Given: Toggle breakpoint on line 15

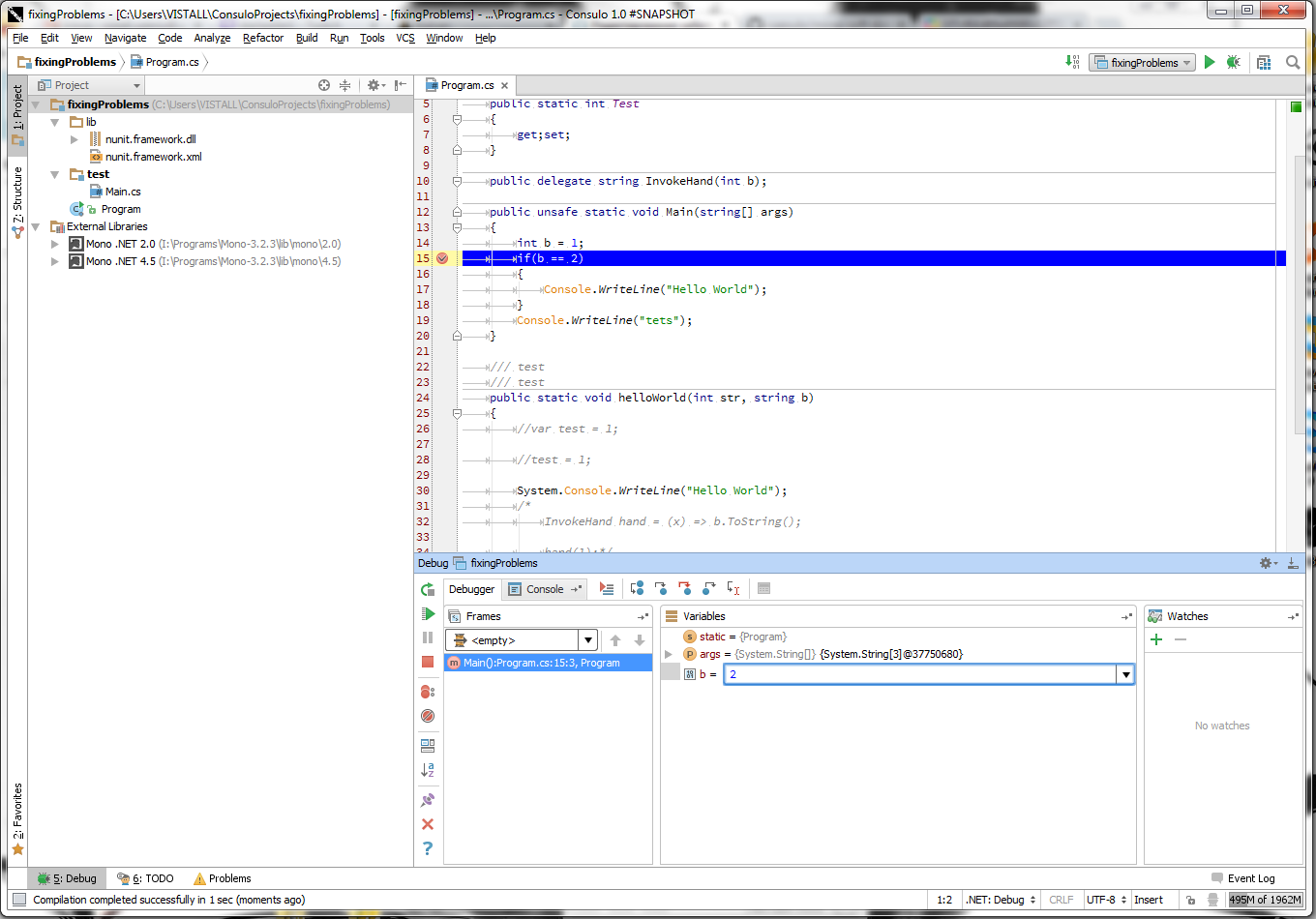Looking at the screenshot, I should click(x=442, y=258).
